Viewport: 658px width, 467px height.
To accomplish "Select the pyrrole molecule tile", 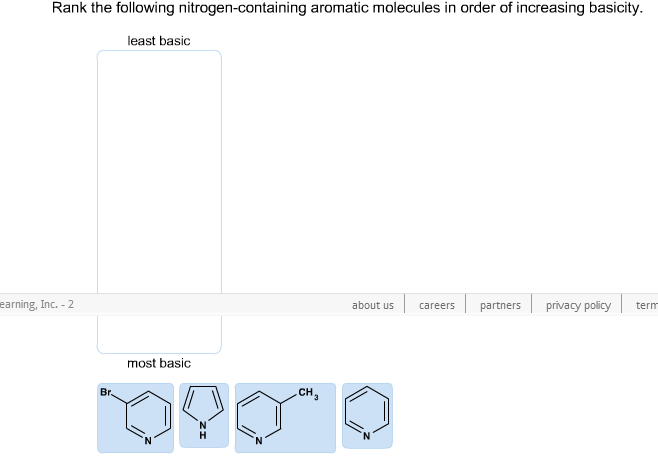I will (204, 415).
